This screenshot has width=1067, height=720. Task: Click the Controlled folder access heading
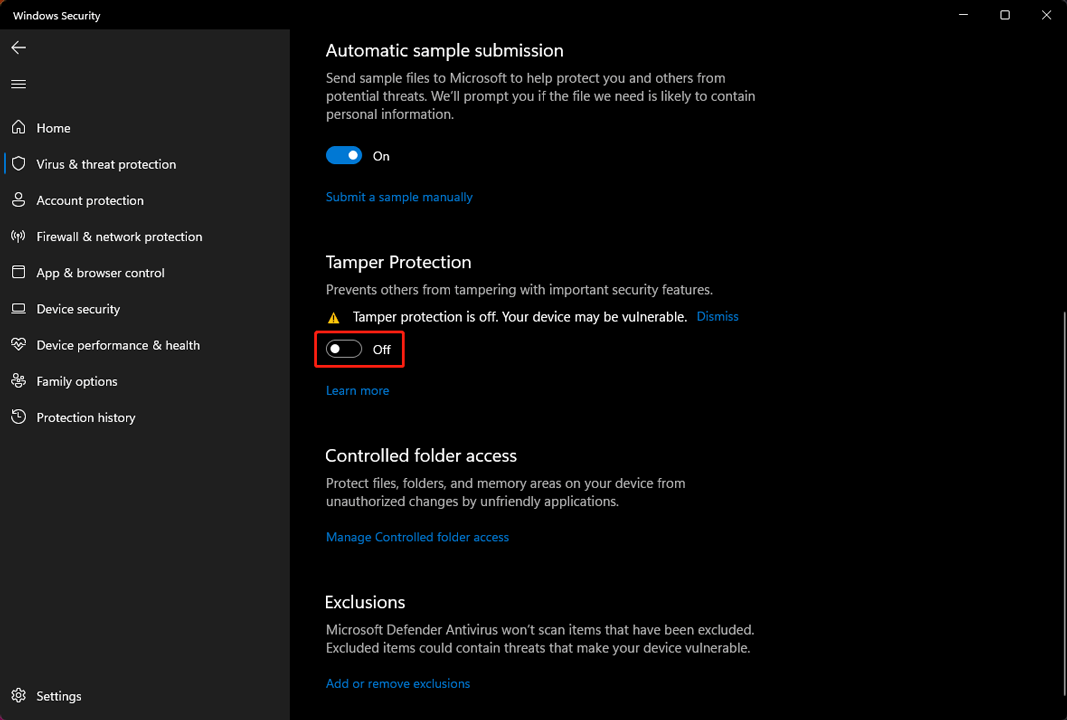coord(421,455)
